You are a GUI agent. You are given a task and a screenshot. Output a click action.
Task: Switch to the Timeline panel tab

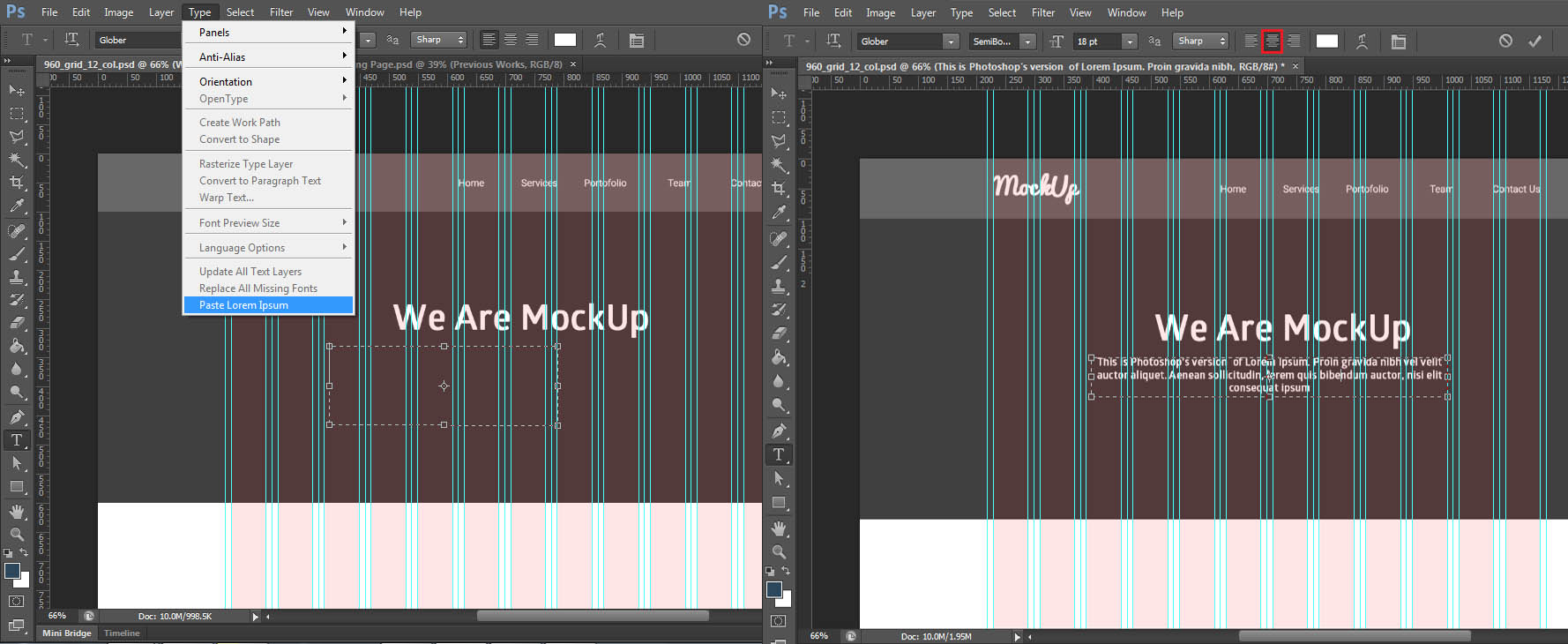(x=122, y=633)
